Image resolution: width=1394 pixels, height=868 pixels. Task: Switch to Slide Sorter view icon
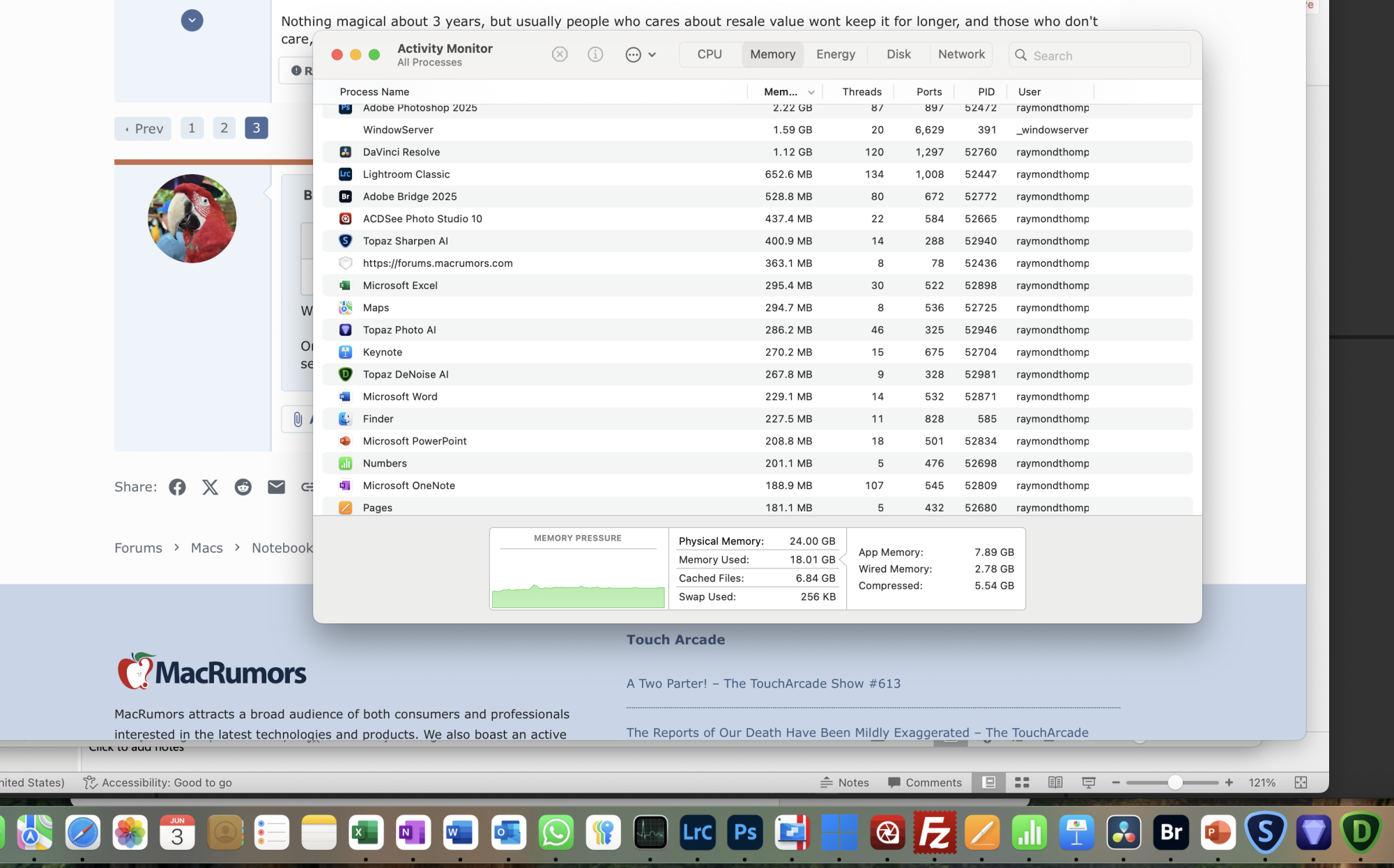pos(1022,782)
